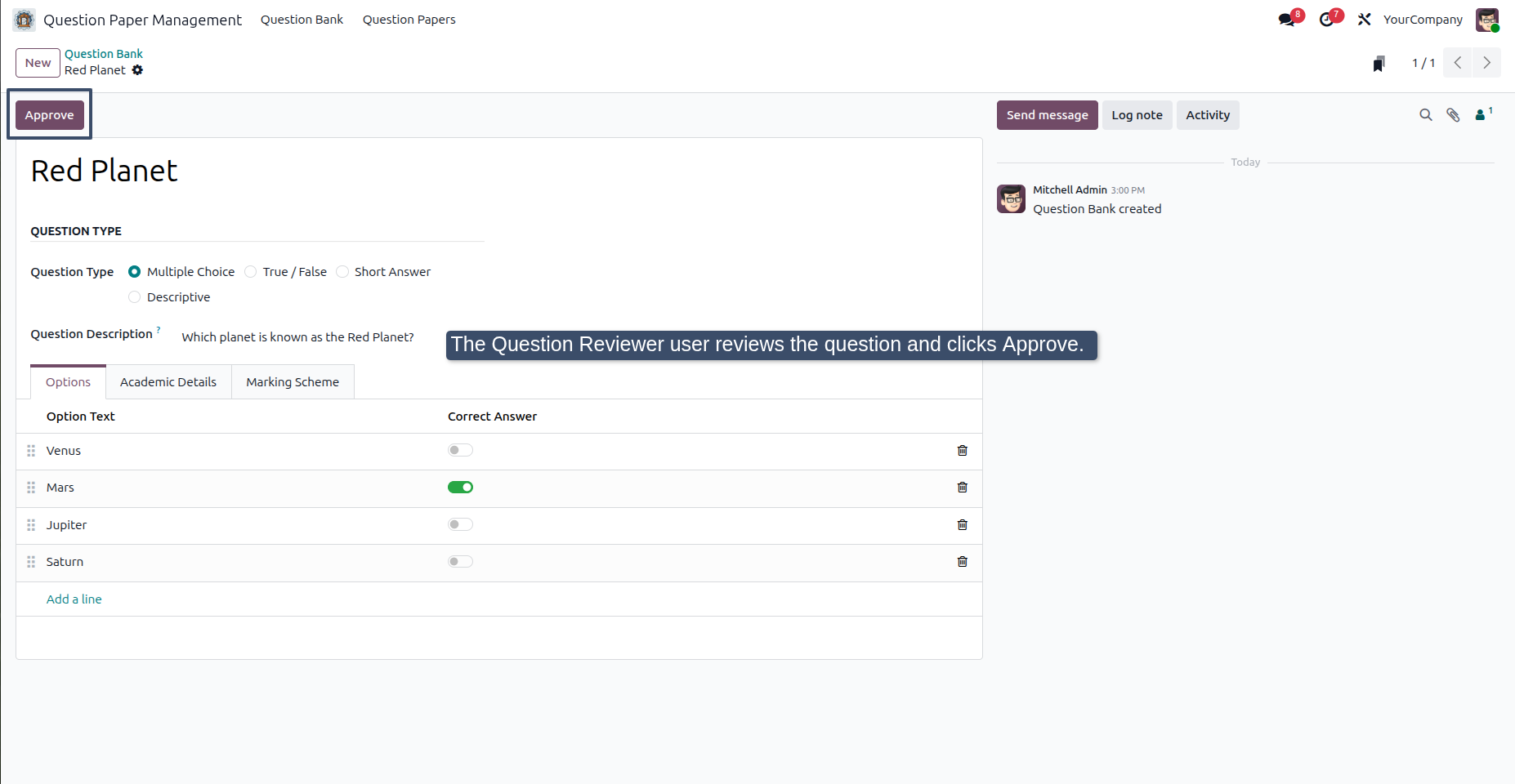
Task: Show followers with the person icon
Action: coord(1482,114)
